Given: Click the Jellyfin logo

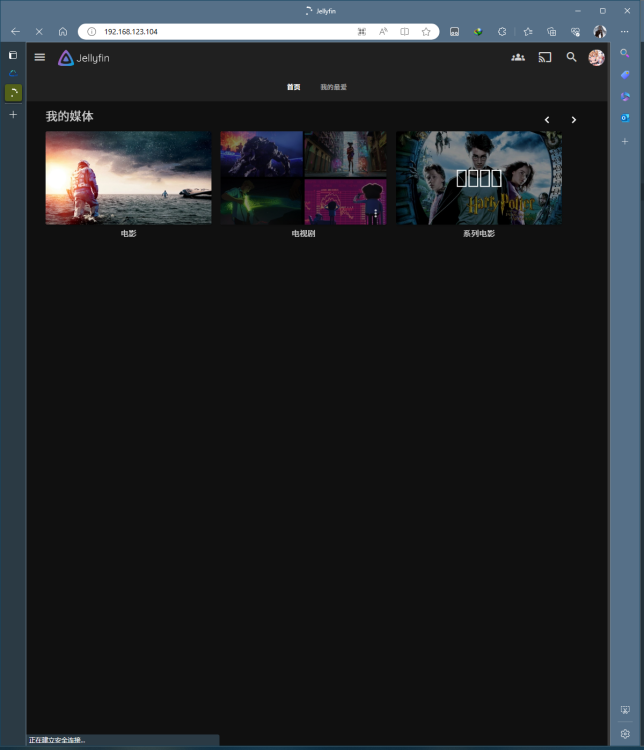Looking at the screenshot, I should pyautogui.click(x=84, y=58).
